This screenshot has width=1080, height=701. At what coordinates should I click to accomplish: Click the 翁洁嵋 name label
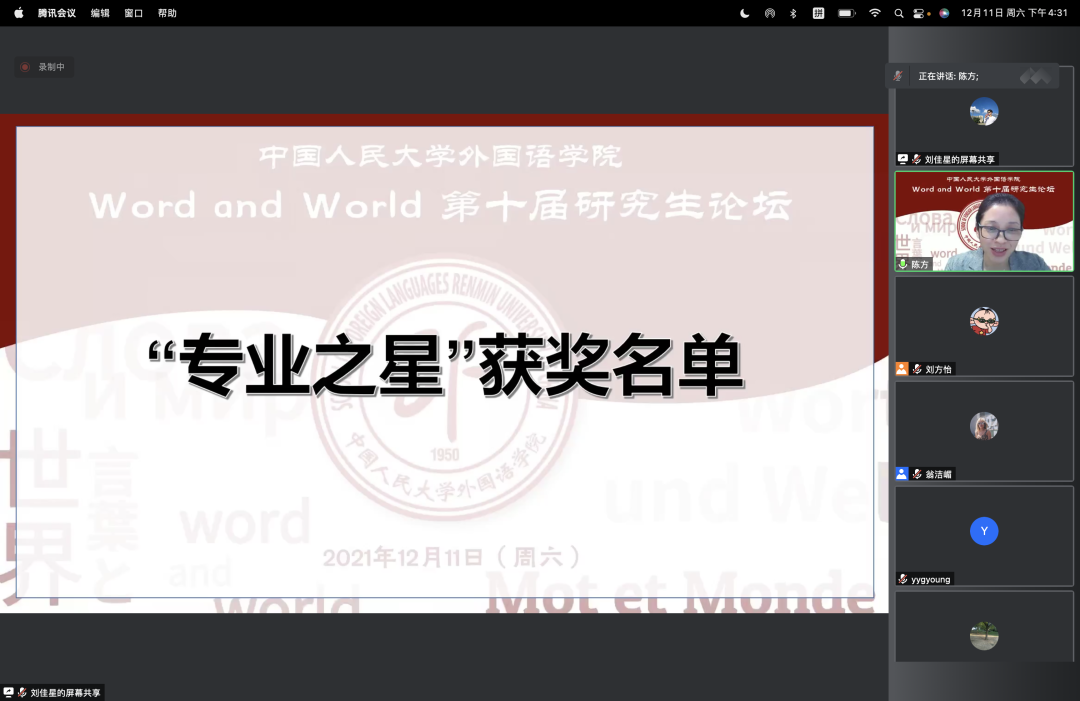pyautogui.click(x=938, y=474)
